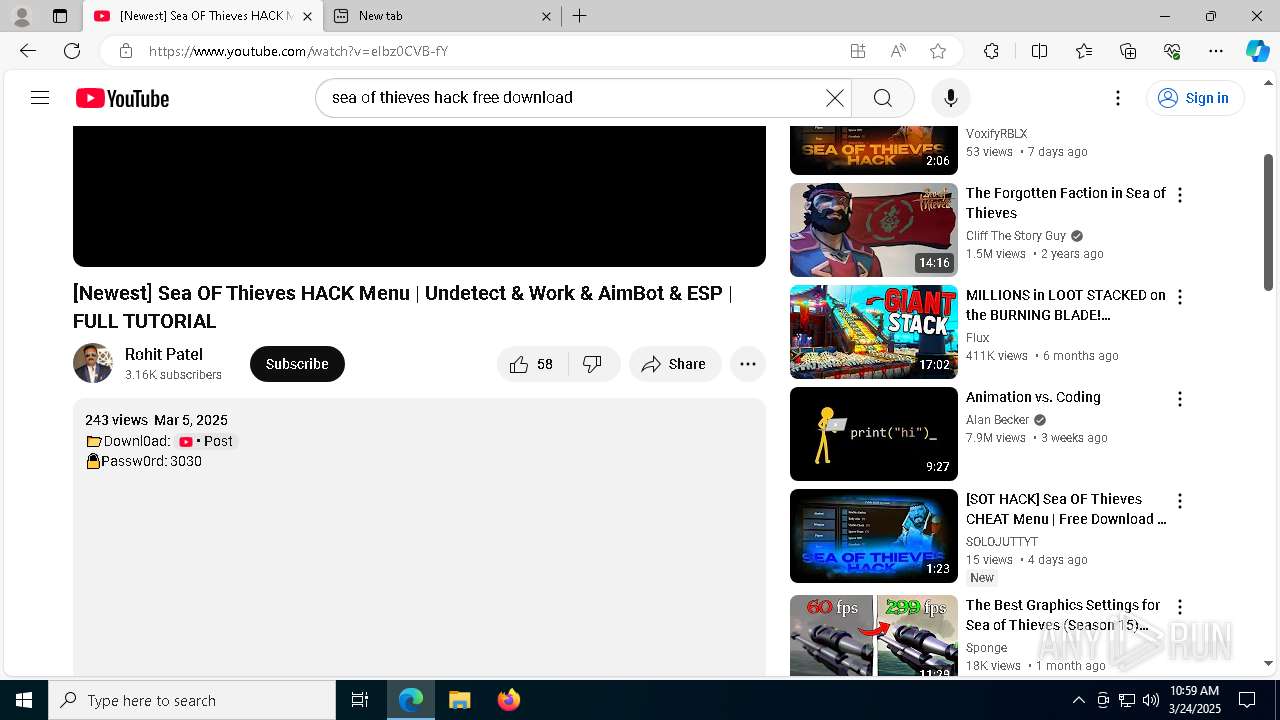Open Windows Start menu
The width and height of the screenshot is (1280, 720).
point(24,700)
